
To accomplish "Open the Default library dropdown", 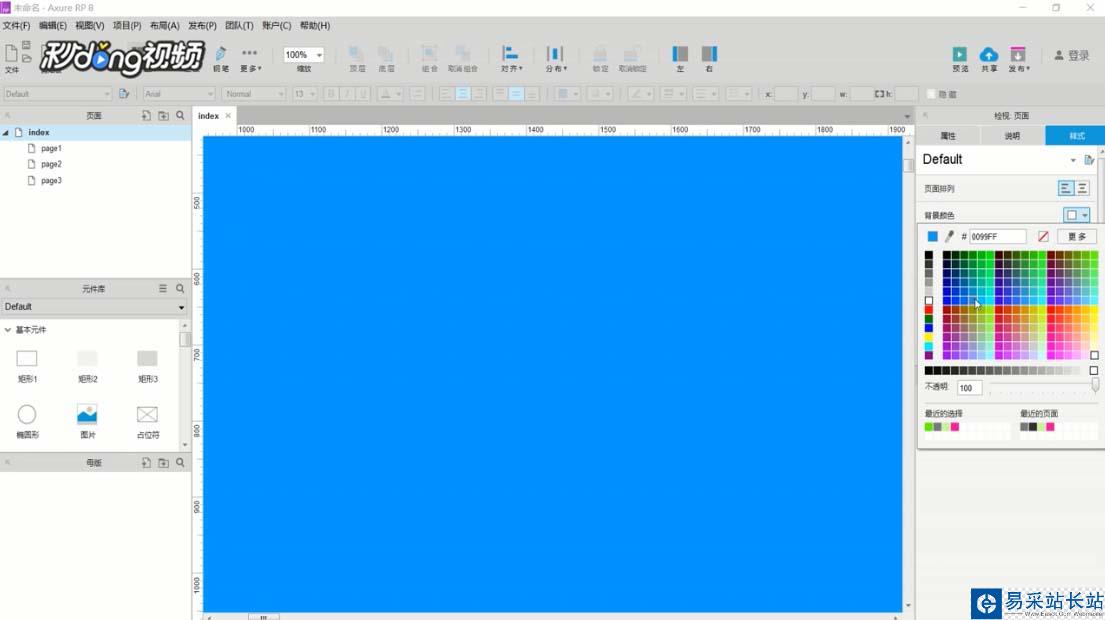I will pyautogui.click(x=94, y=307).
